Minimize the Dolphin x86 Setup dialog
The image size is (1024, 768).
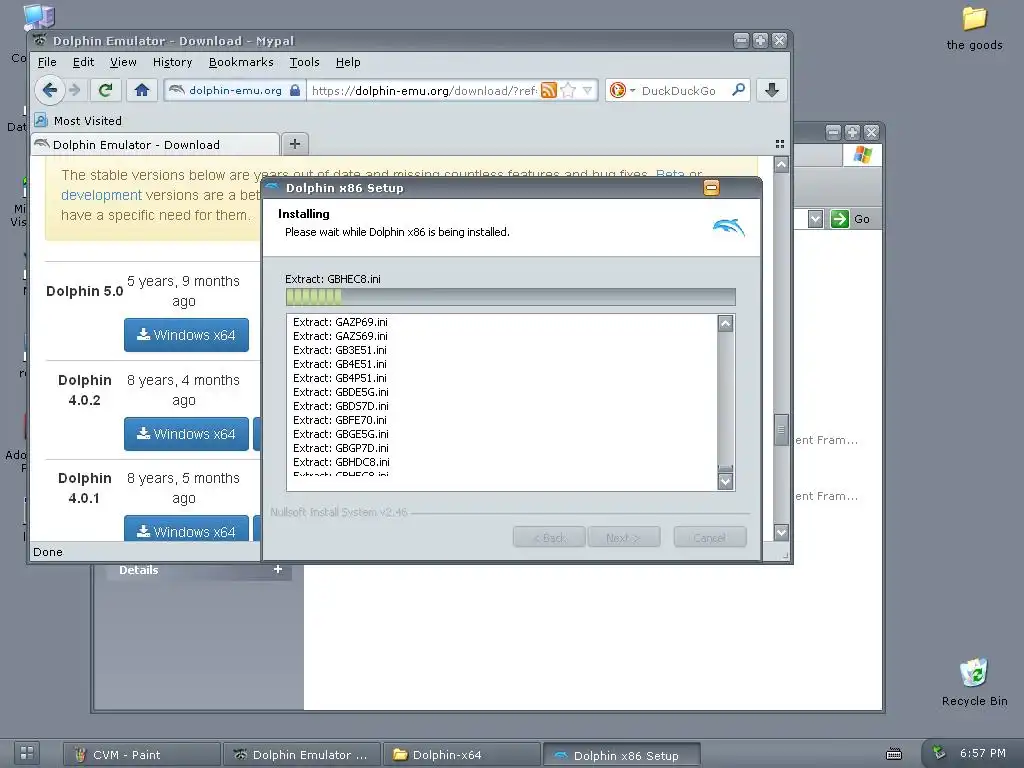coord(711,188)
